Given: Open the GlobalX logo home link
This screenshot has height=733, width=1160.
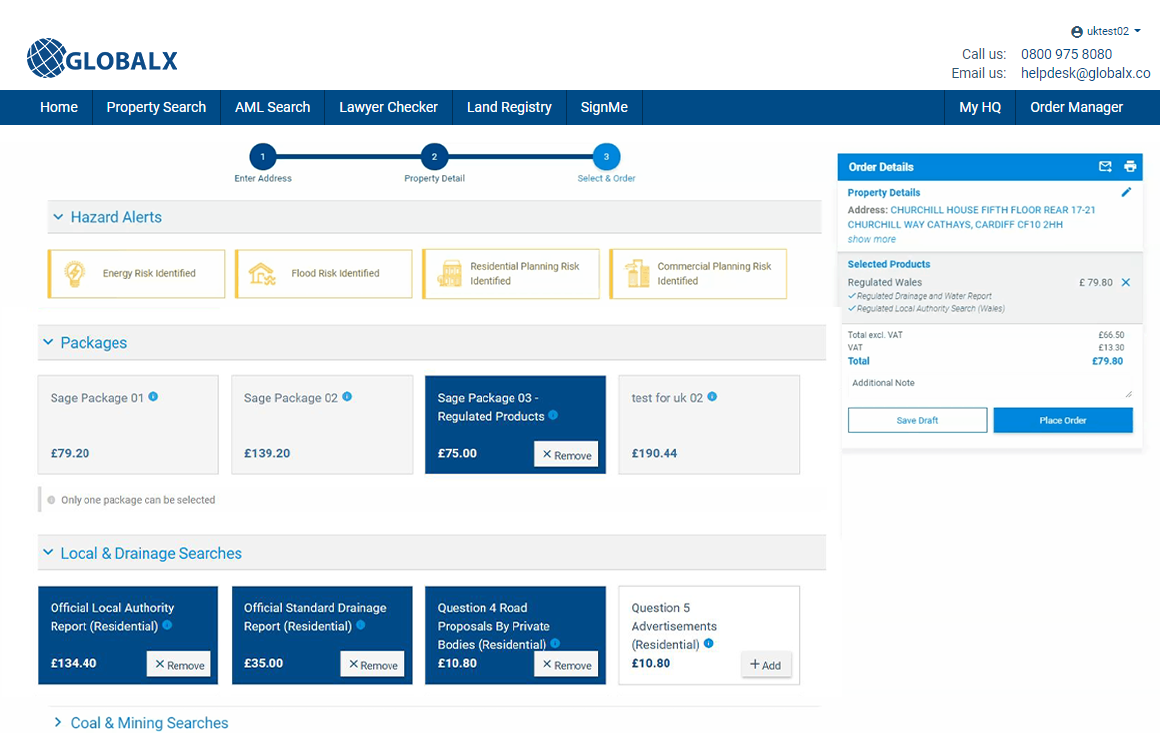Looking at the screenshot, I should pyautogui.click(x=102, y=59).
